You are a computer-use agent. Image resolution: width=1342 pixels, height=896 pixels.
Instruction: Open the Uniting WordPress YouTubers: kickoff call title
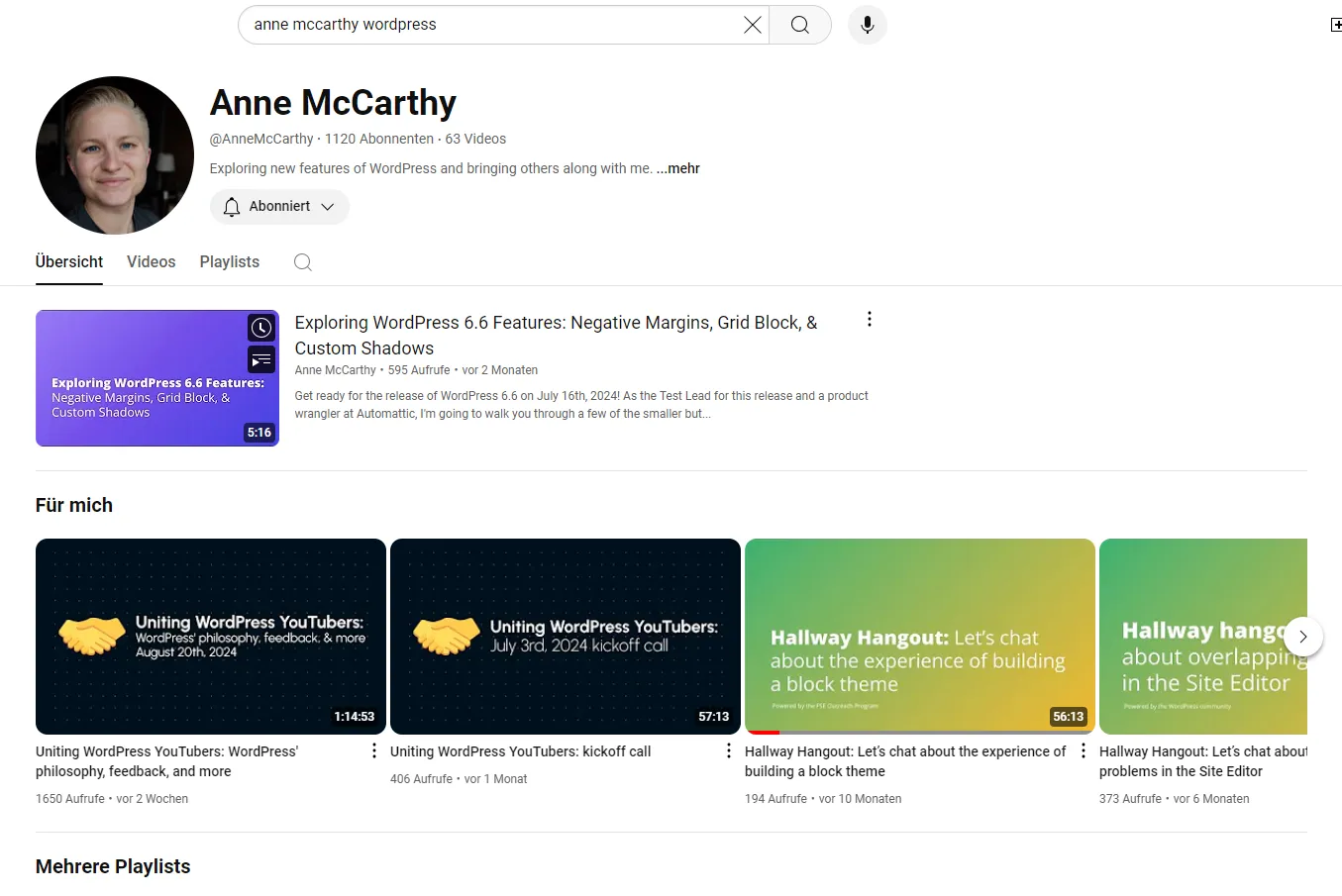click(520, 751)
